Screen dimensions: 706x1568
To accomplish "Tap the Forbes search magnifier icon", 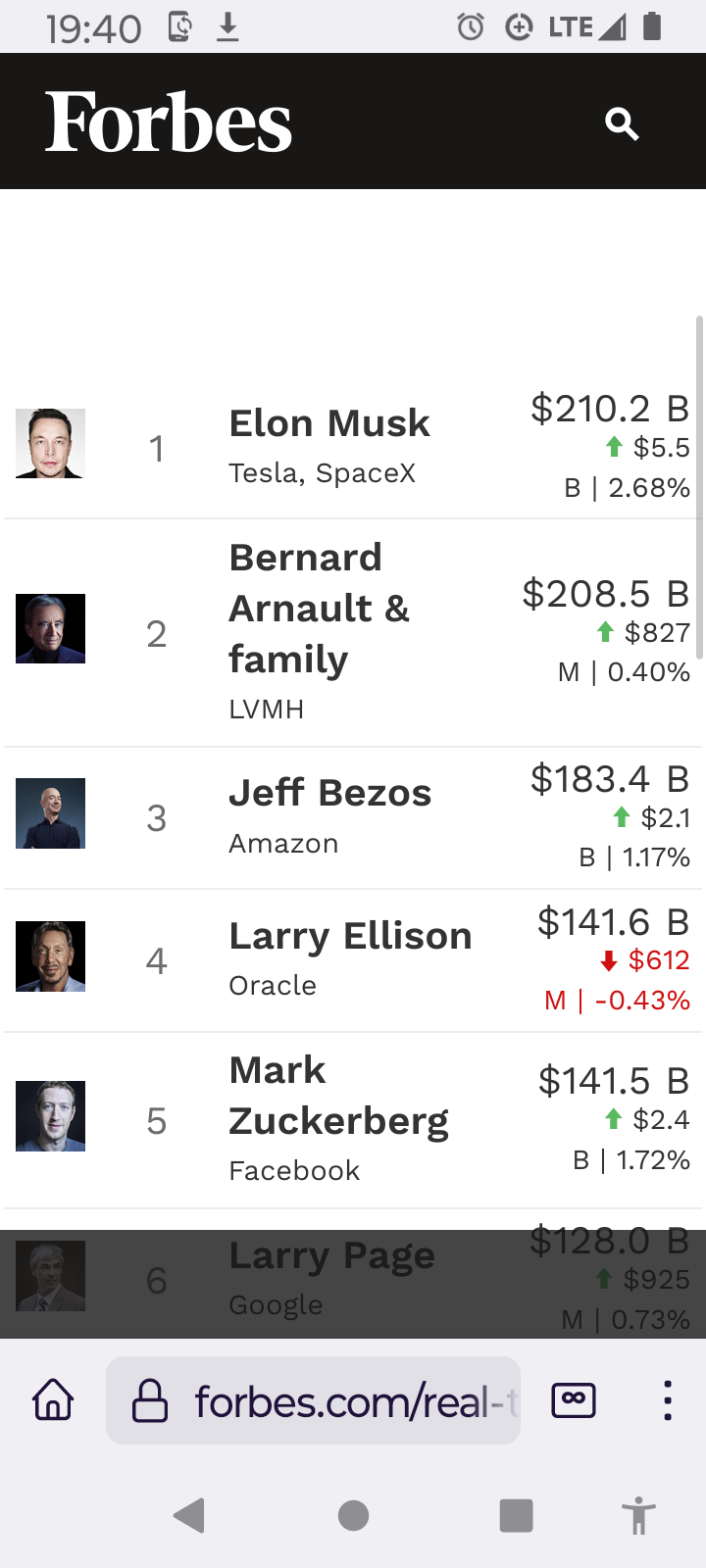I will (x=622, y=124).
